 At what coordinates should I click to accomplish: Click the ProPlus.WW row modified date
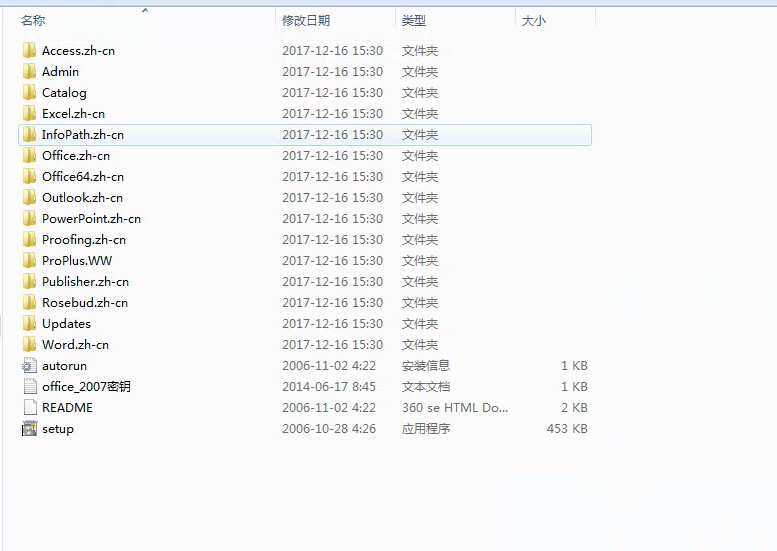pyautogui.click(x=333, y=260)
